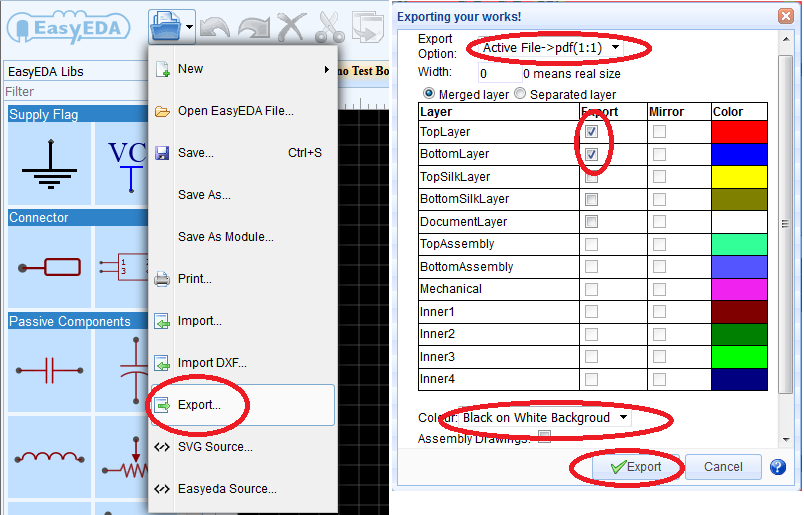
Task: Expand the file menu arrow beside folder icon
Action: pos(190,26)
